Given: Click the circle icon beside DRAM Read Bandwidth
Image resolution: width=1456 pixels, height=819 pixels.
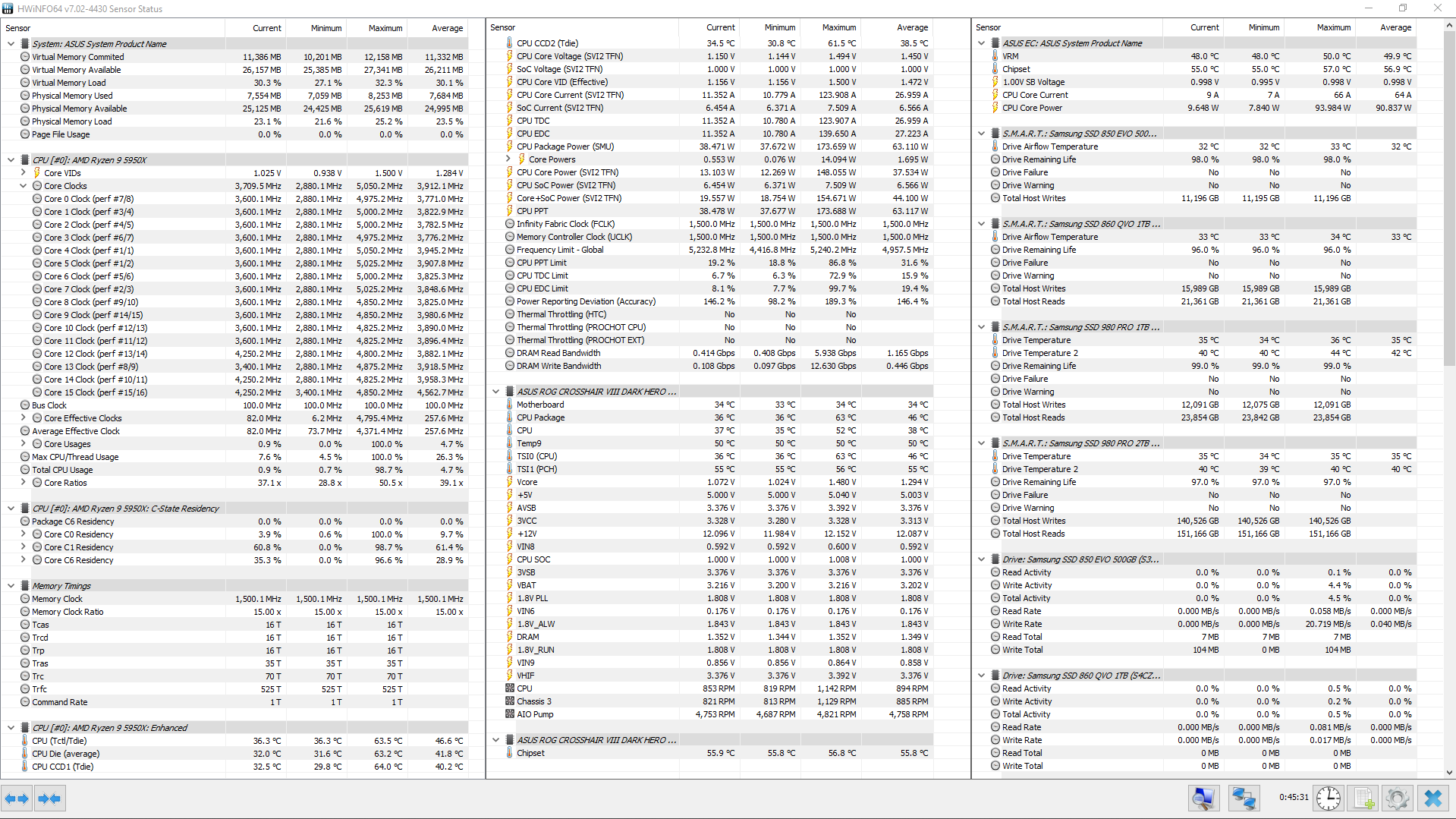Looking at the screenshot, I should [x=510, y=353].
